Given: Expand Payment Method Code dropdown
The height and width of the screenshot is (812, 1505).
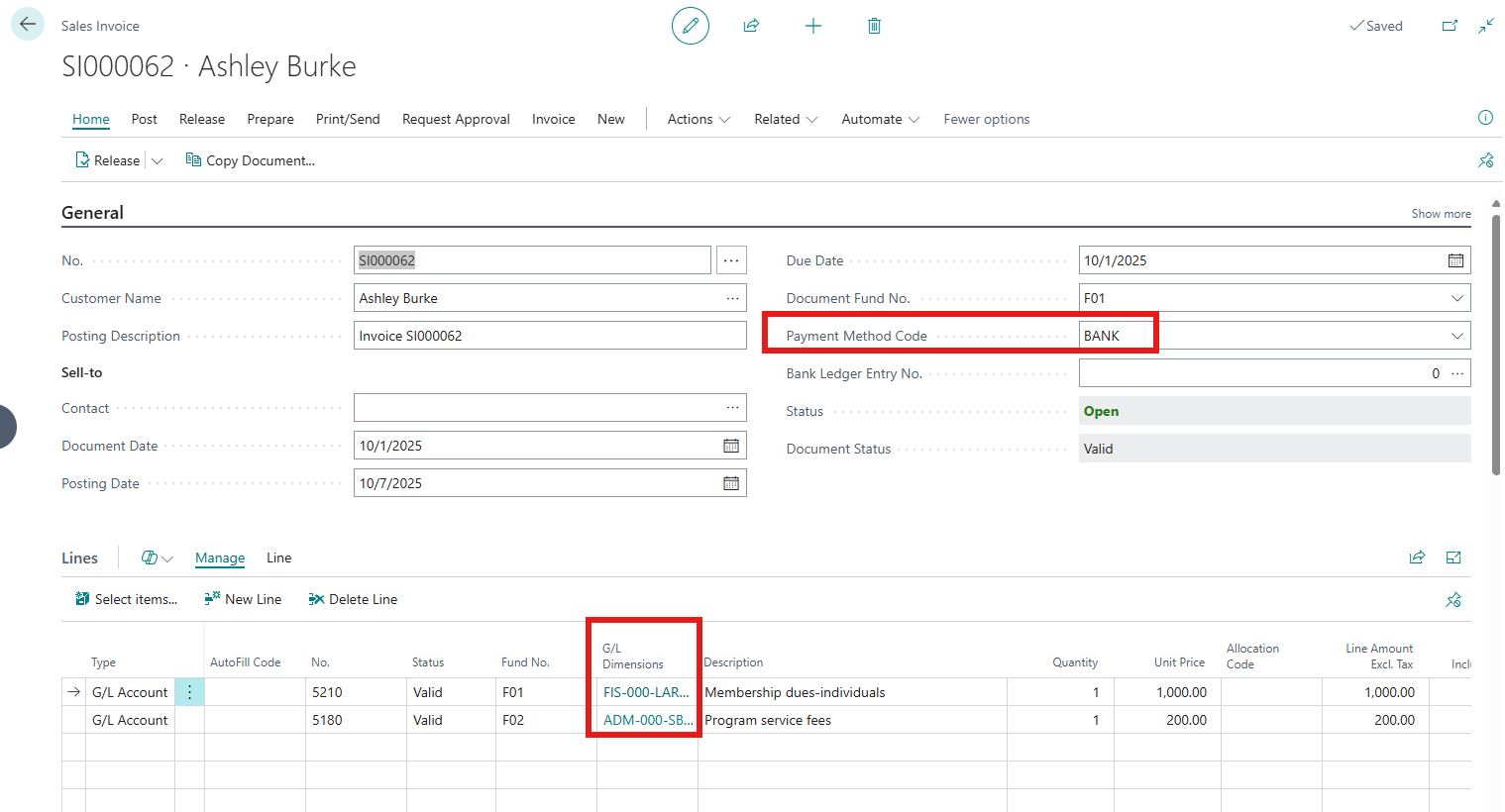Looking at the screenshot, I should pyautogui.click(x=1456, y=336).
